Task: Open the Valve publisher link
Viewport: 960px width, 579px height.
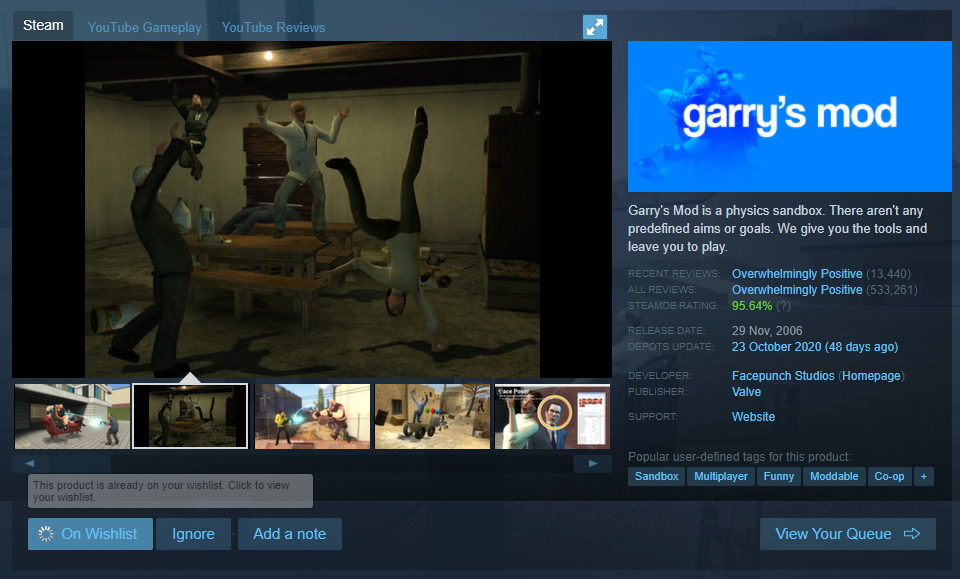Action: [746, 392]
